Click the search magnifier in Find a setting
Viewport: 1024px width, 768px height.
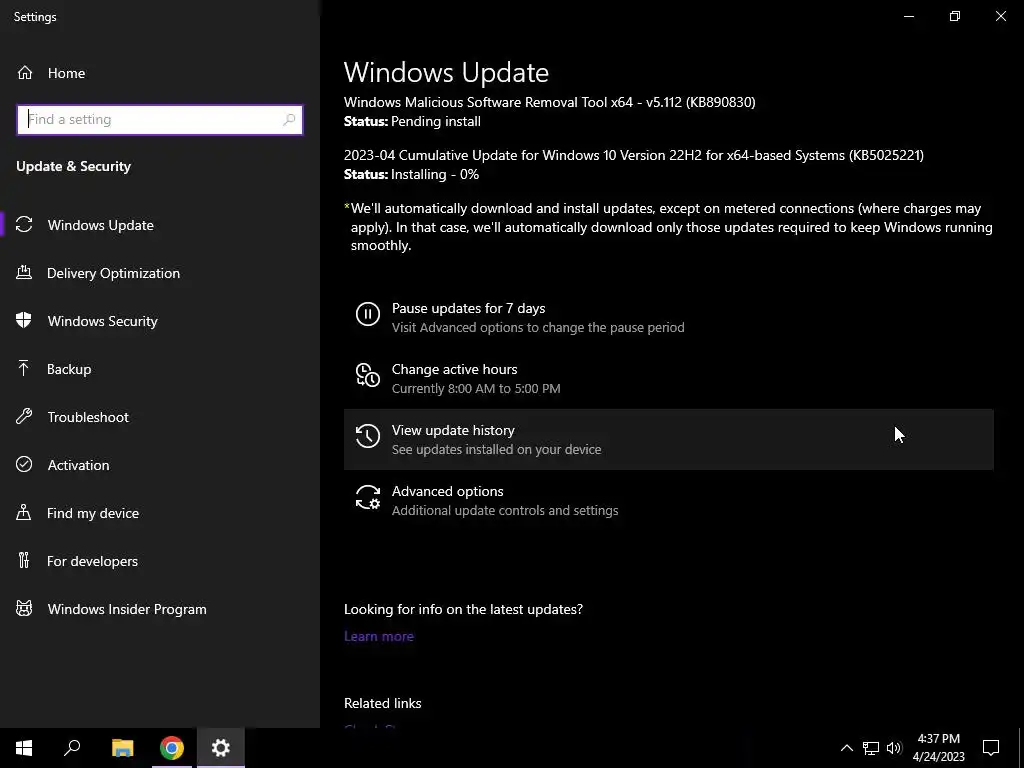[x=289, y=120]
